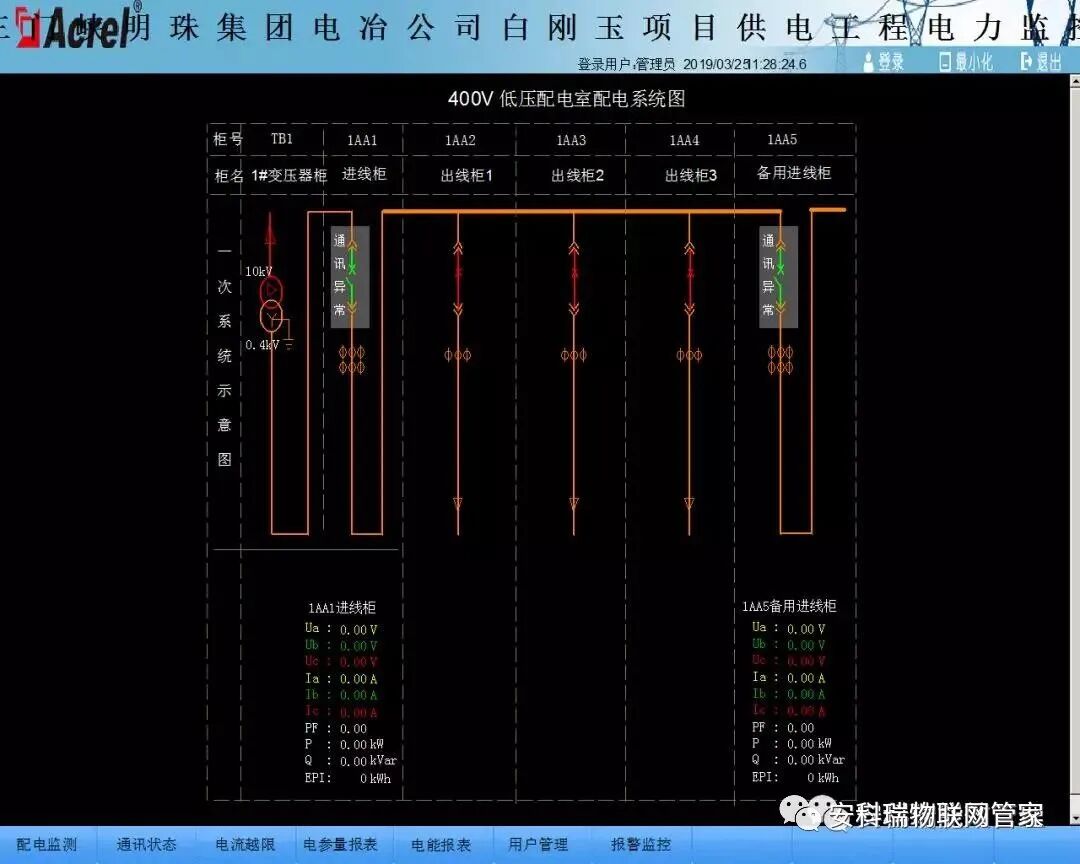Click the 1AA2 outgoing feeder arrow
Screen dimensions: 1080x864
[x=458, y=504]
